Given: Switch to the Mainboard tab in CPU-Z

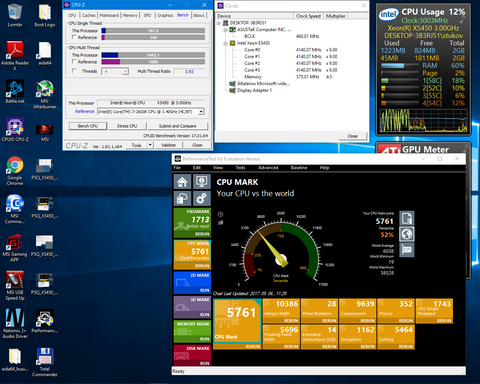Looking at the screenshot, I should [x=109, y=15].
